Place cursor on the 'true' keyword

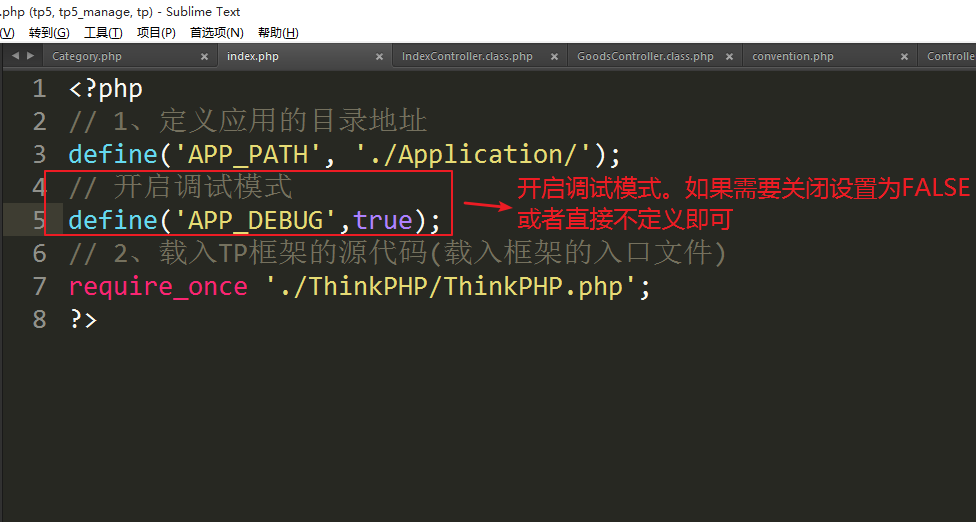click(383, 220)
